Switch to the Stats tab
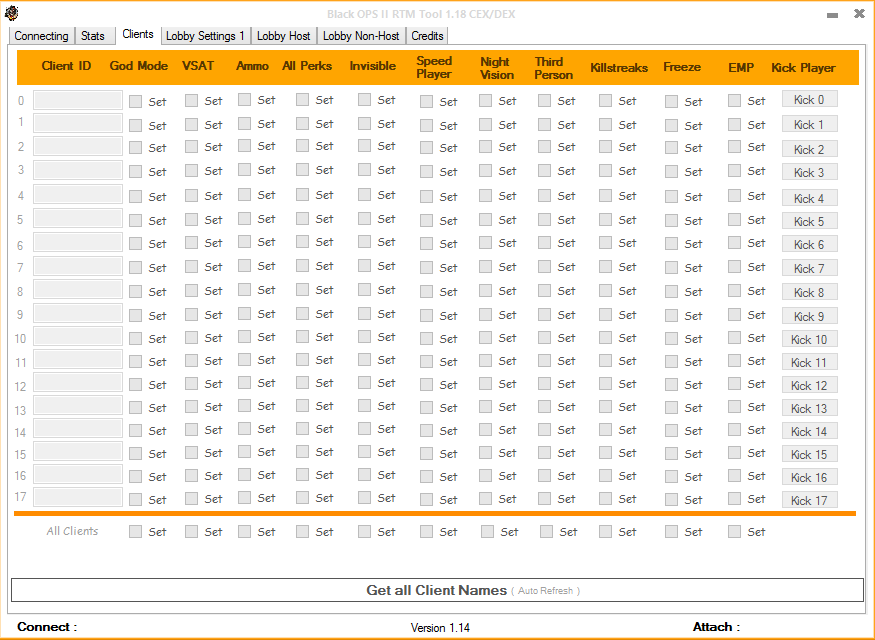 pyautogui.click(x=93, y=36)
